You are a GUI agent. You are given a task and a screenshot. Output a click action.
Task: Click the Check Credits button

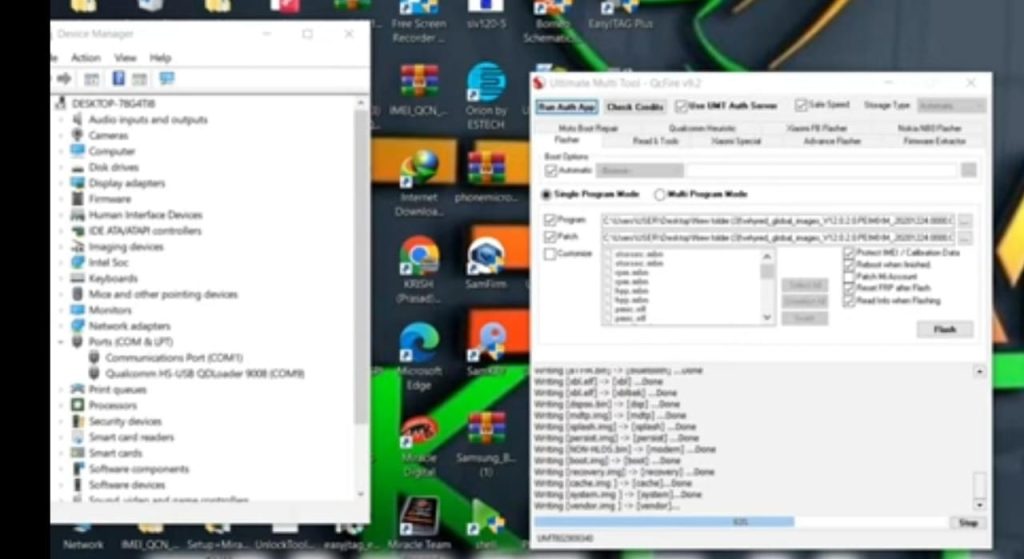click(x=634, y=107)
